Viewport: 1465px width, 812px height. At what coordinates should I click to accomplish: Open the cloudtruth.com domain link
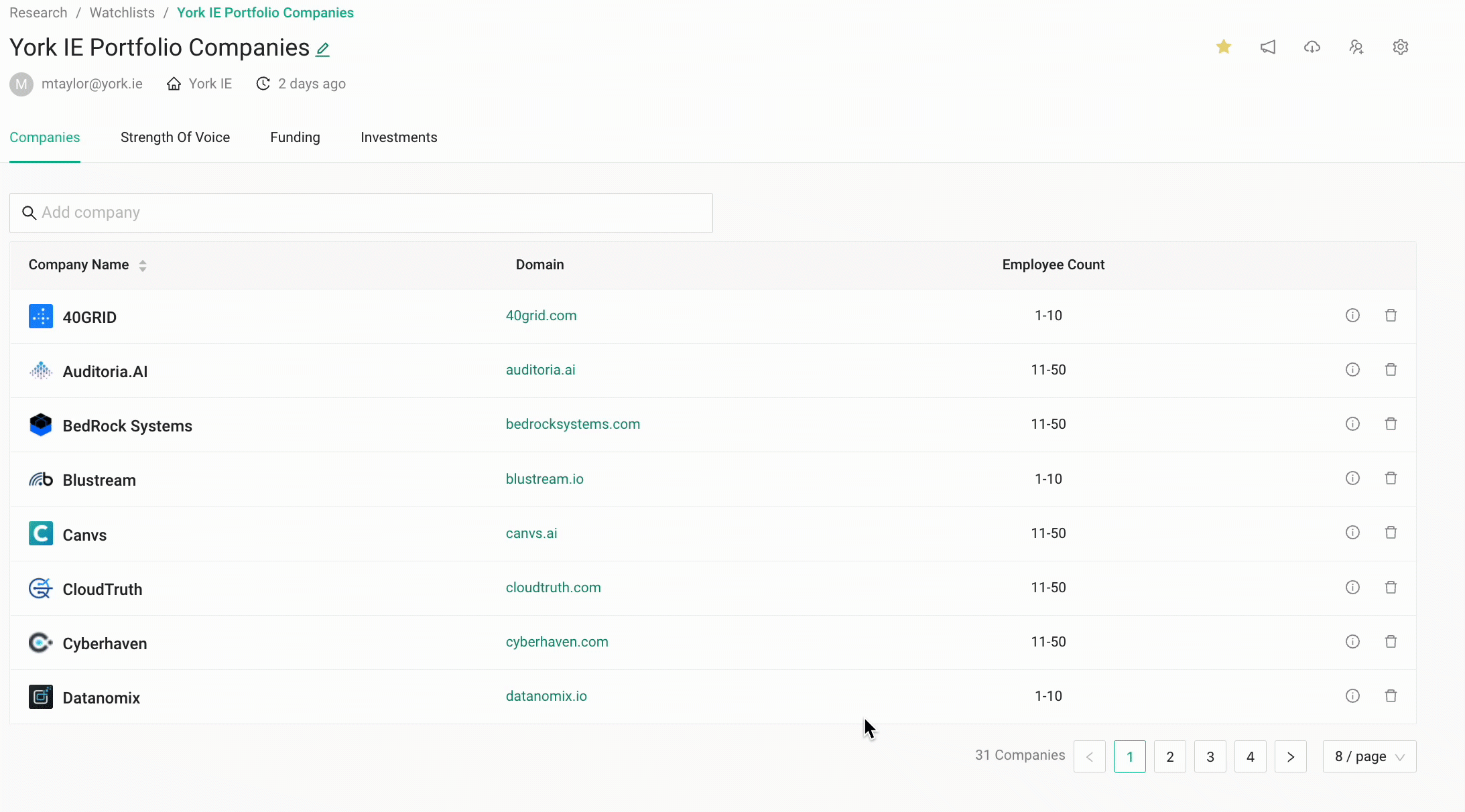click(553, 588)
